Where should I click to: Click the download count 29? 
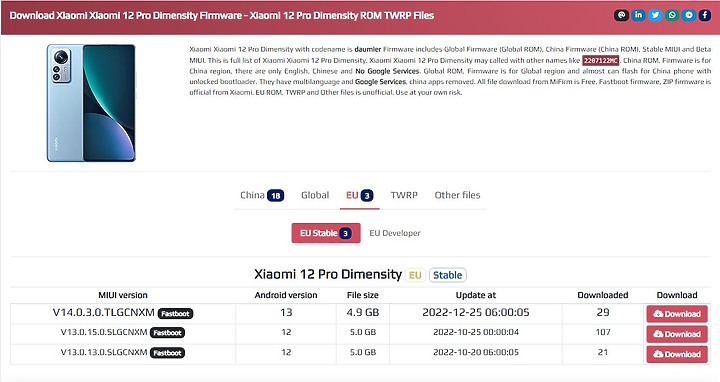click(603, 313)
